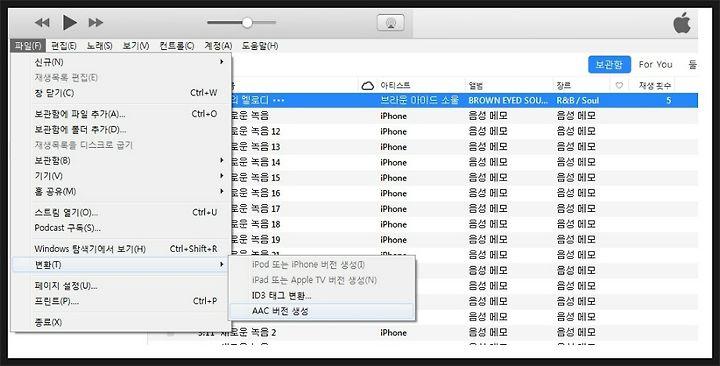This screenshot has height=366, width=720.
Task: Click the fast forward next track button
Action: pyautogui.click(x=96, y=23)
